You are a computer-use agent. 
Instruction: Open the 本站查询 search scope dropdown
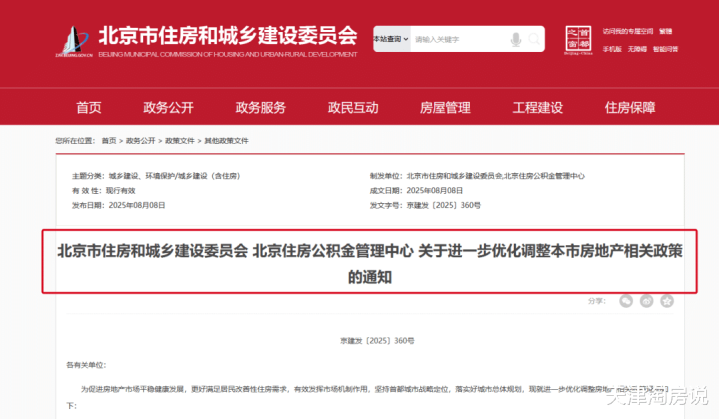(391, 39)
